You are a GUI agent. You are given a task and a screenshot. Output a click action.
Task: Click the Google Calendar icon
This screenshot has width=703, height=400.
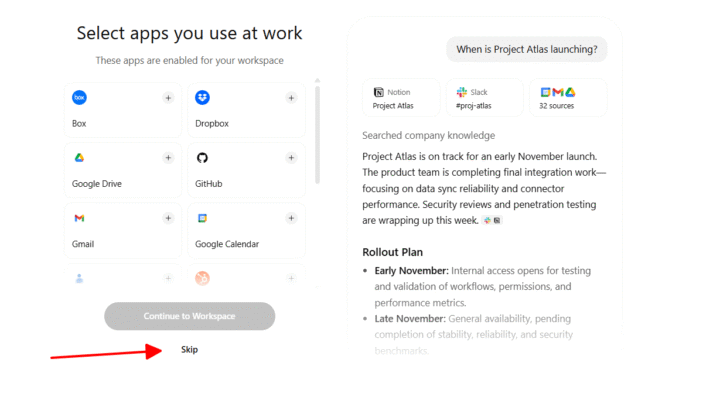(202, 218)
